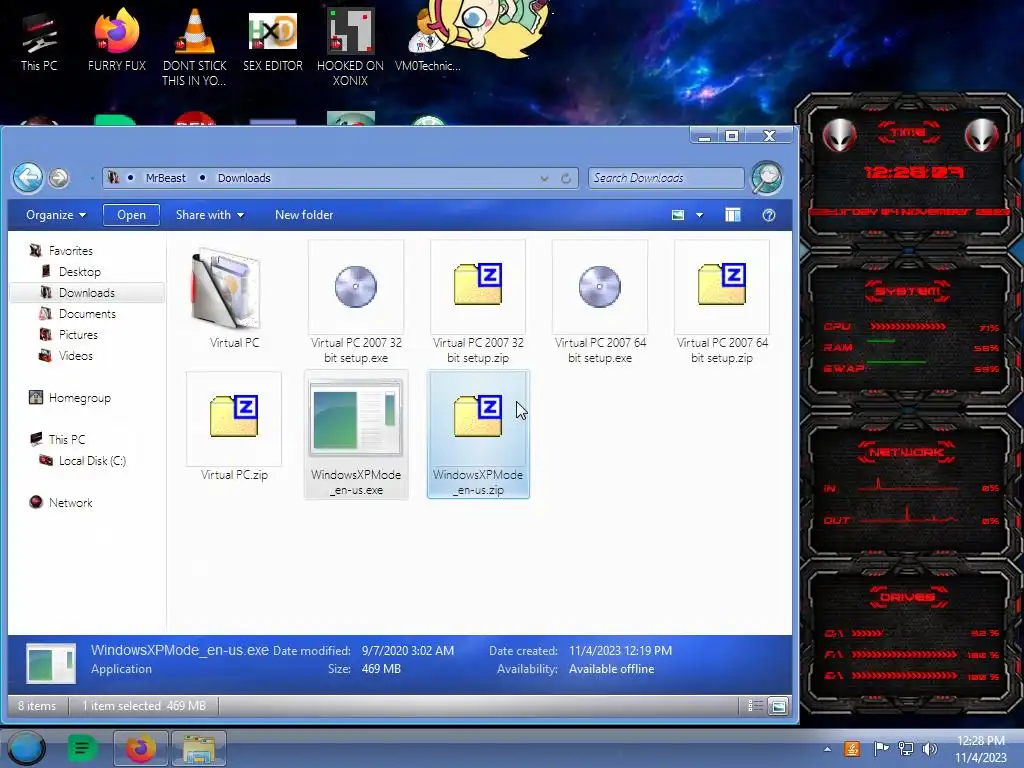Viewport: 1024px width, 768px height.
Task: Click the orange tray icon
Action: 852,749
